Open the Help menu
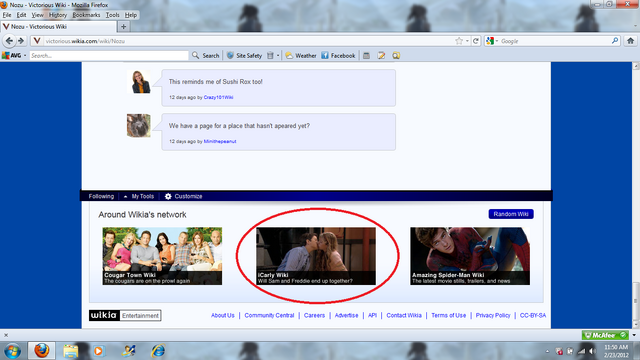 [x=131, y=15]
